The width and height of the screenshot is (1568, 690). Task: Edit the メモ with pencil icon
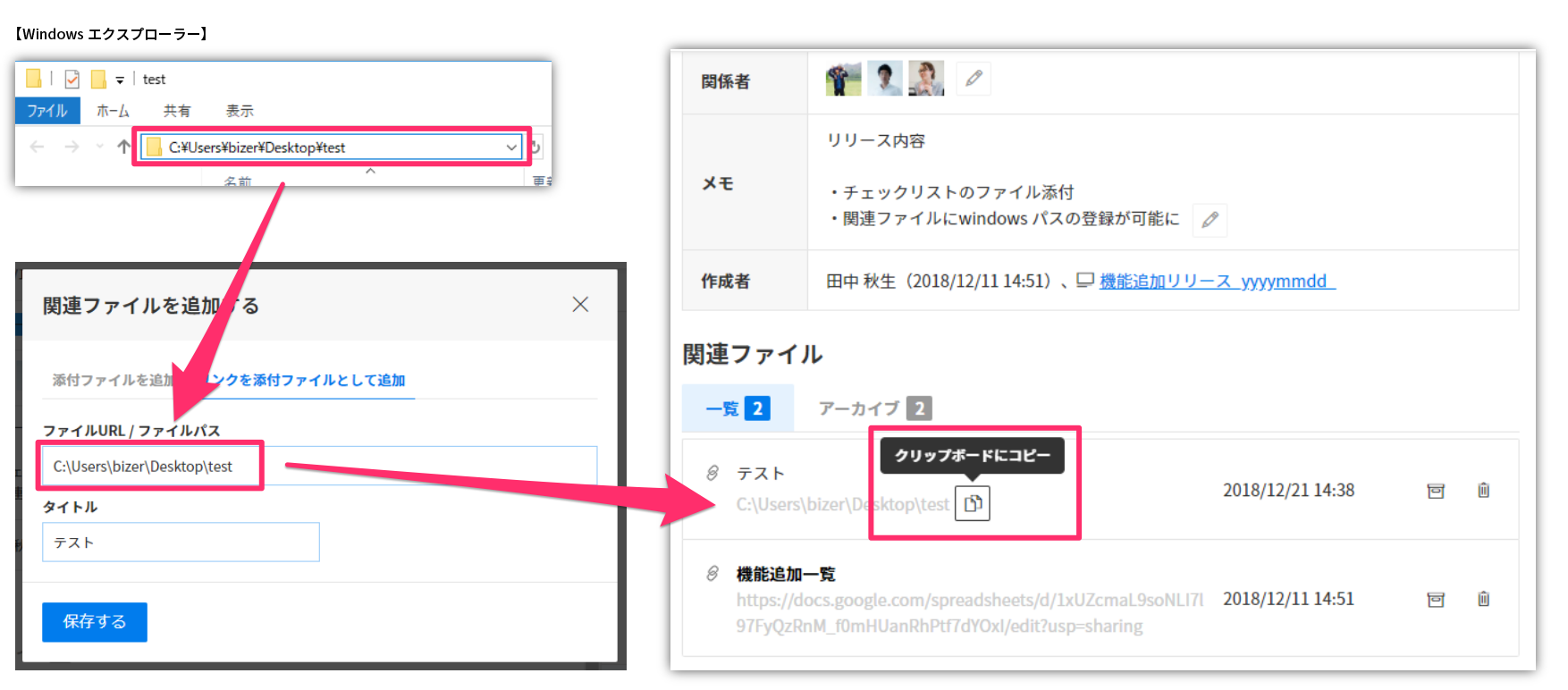pos(1210,220)
